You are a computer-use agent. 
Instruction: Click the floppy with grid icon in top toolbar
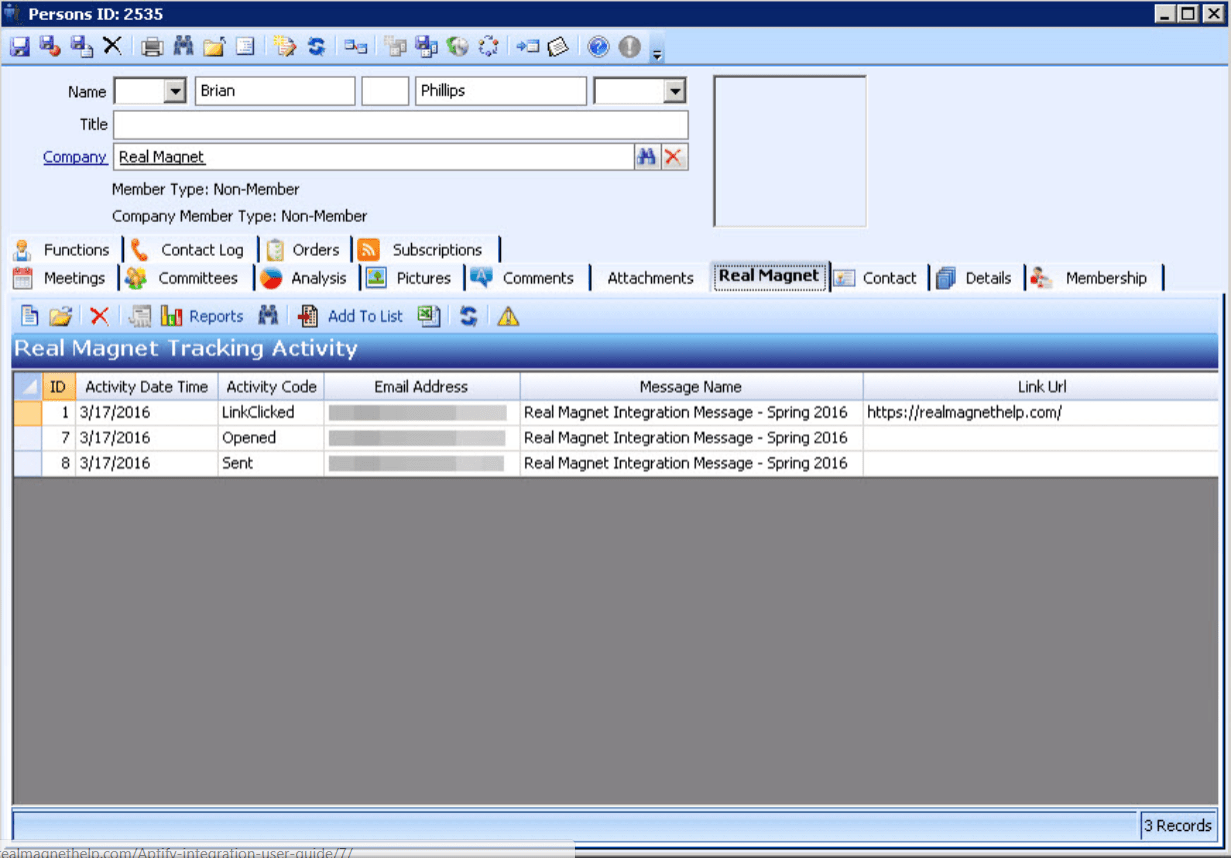click(427, 46)
